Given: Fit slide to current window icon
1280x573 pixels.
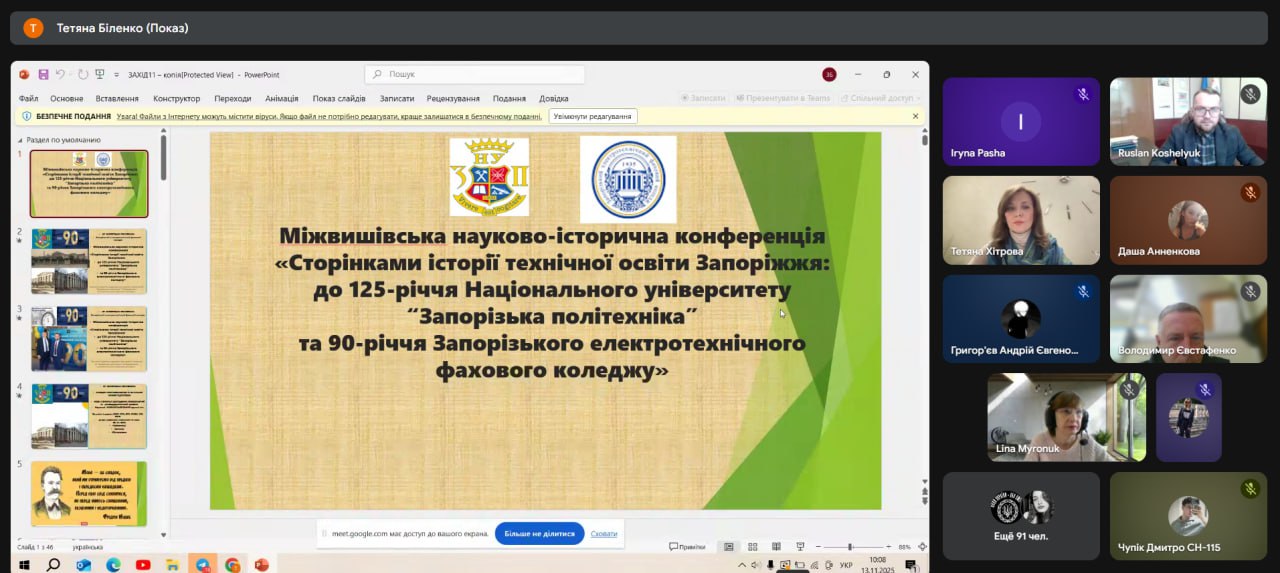Looking at the screenshot, I should [x=920, y=547].
